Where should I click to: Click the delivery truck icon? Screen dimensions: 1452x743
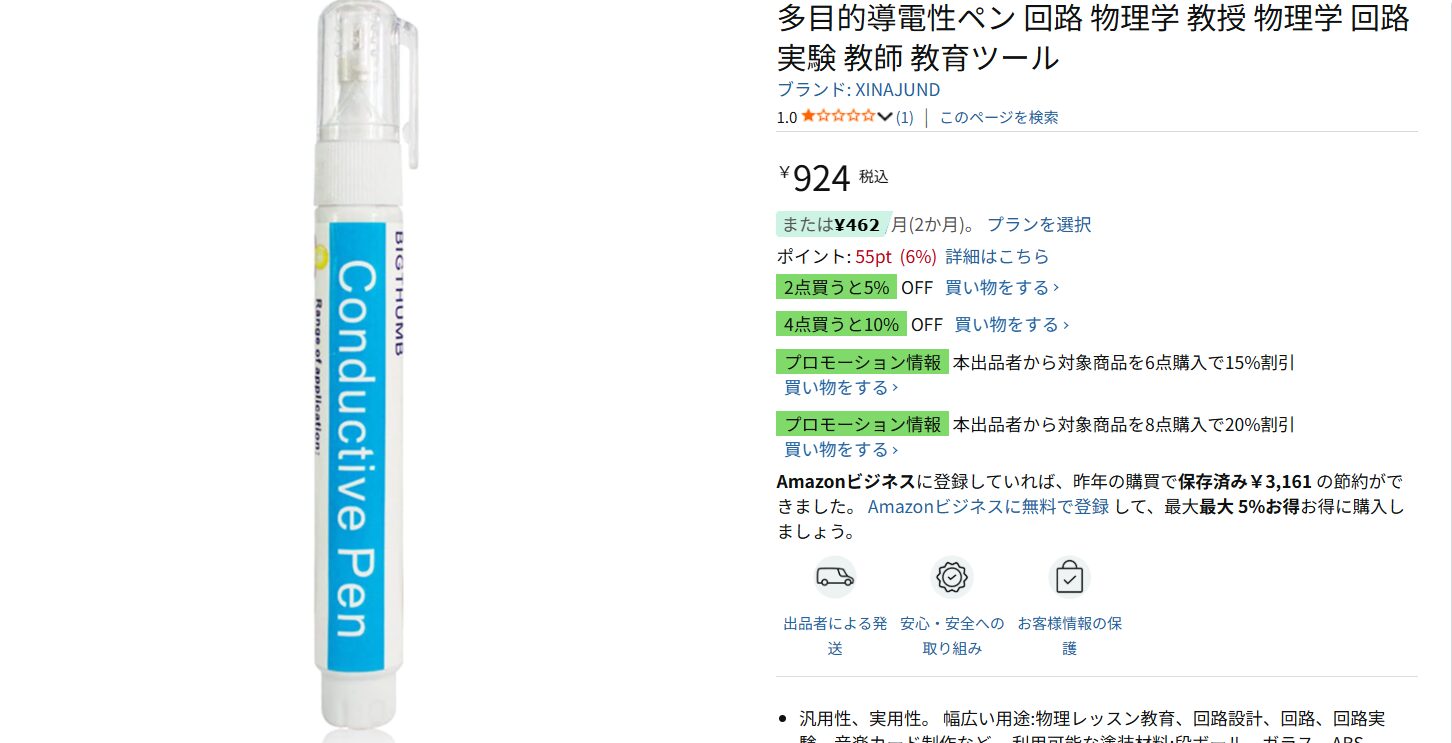click(835, 577)
